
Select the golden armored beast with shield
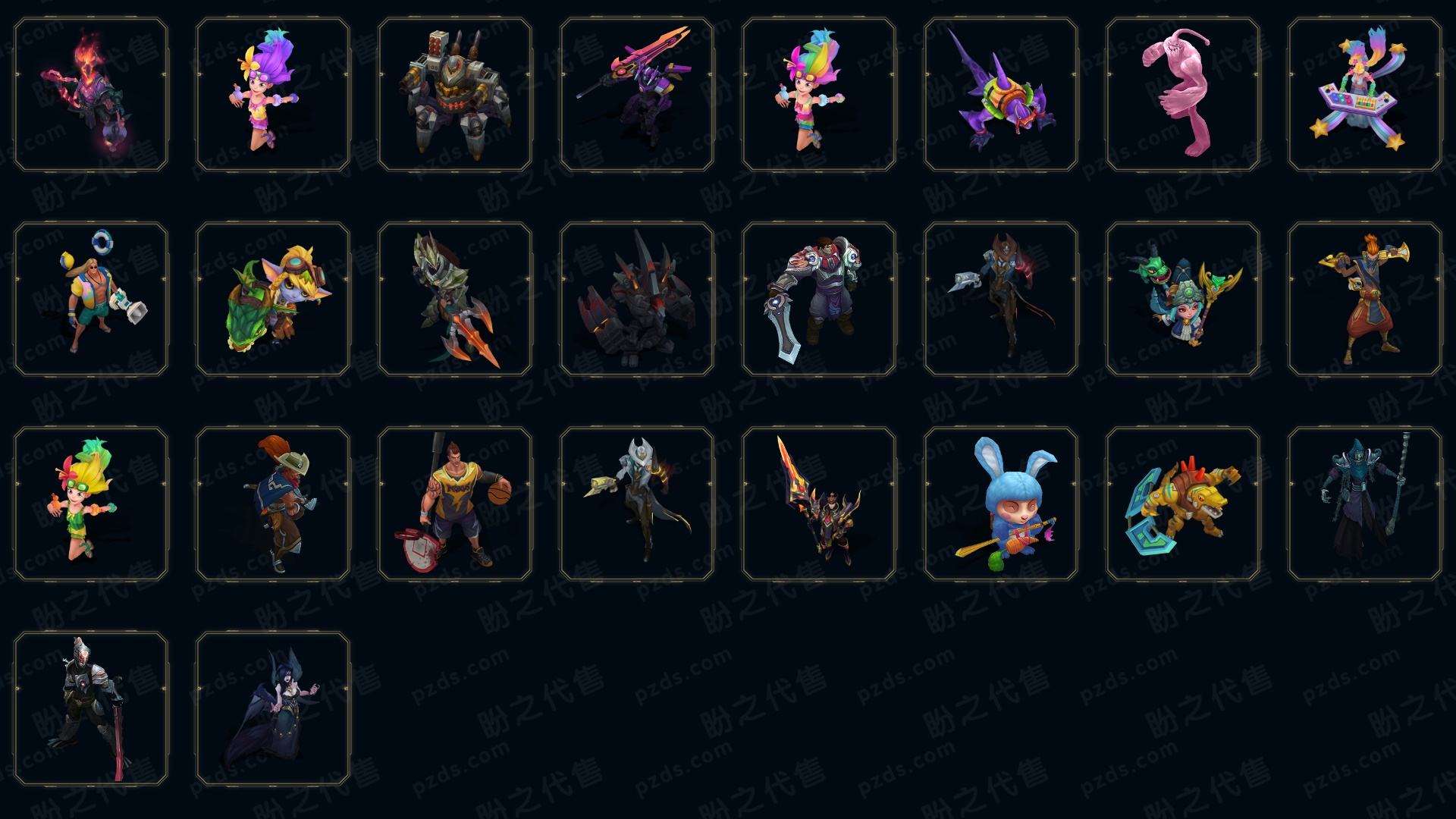pyautogui.click(x=1183, y=504)
